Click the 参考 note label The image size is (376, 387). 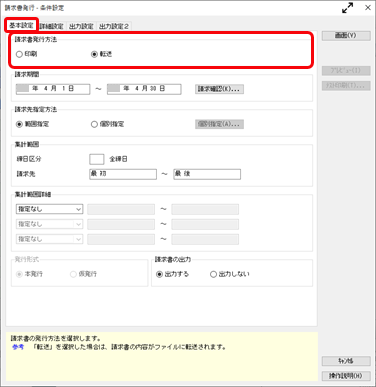click(x=18, y=347)
